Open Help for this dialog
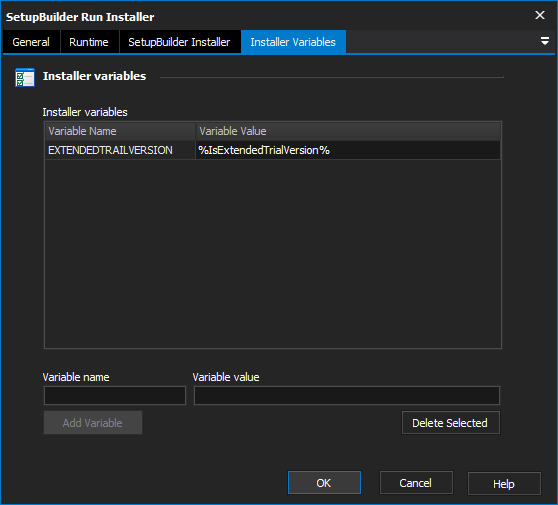 click(504, 484)
